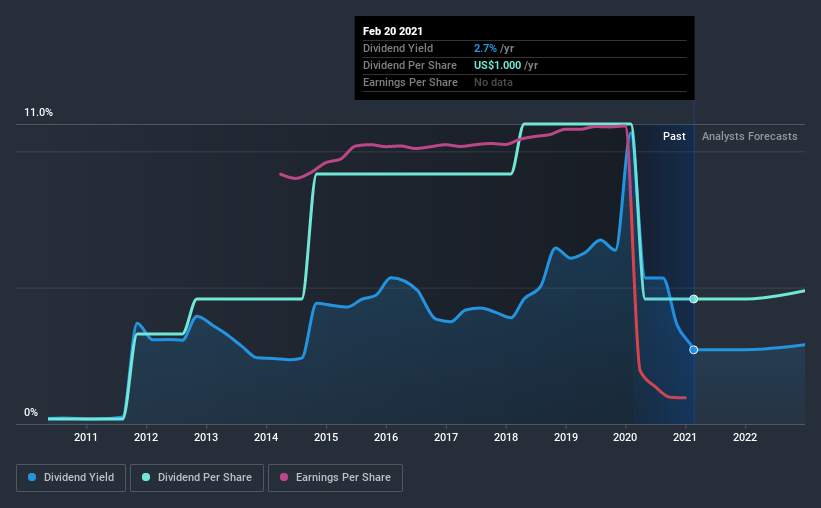
Task: Click the 2015 x-axis label
Action: (x=326, y=437)
